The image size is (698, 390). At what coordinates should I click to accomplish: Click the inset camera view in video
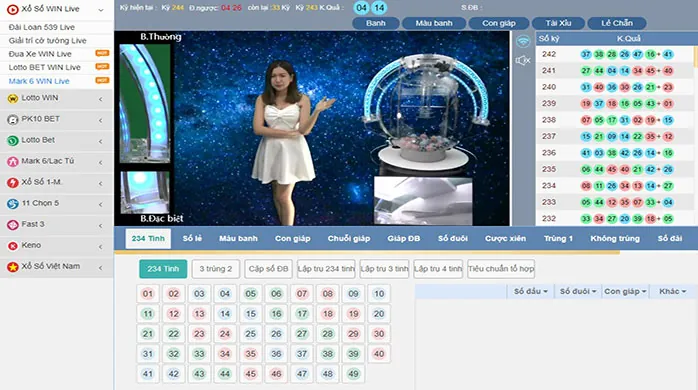[x=423, y=200]
